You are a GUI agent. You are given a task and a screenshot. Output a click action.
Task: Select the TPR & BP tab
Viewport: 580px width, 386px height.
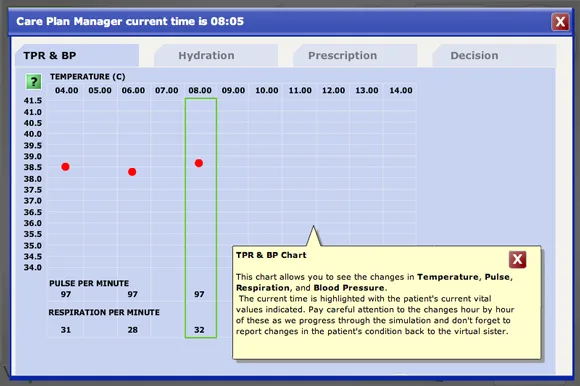(77, 55)
